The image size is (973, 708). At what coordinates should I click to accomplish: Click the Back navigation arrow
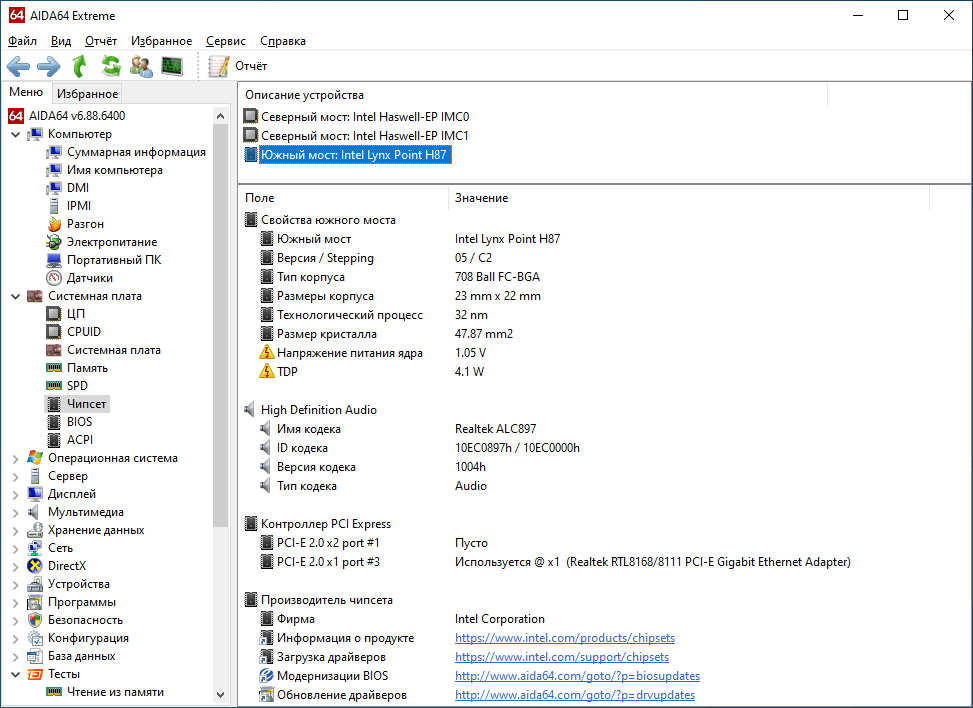pos(18,66)
